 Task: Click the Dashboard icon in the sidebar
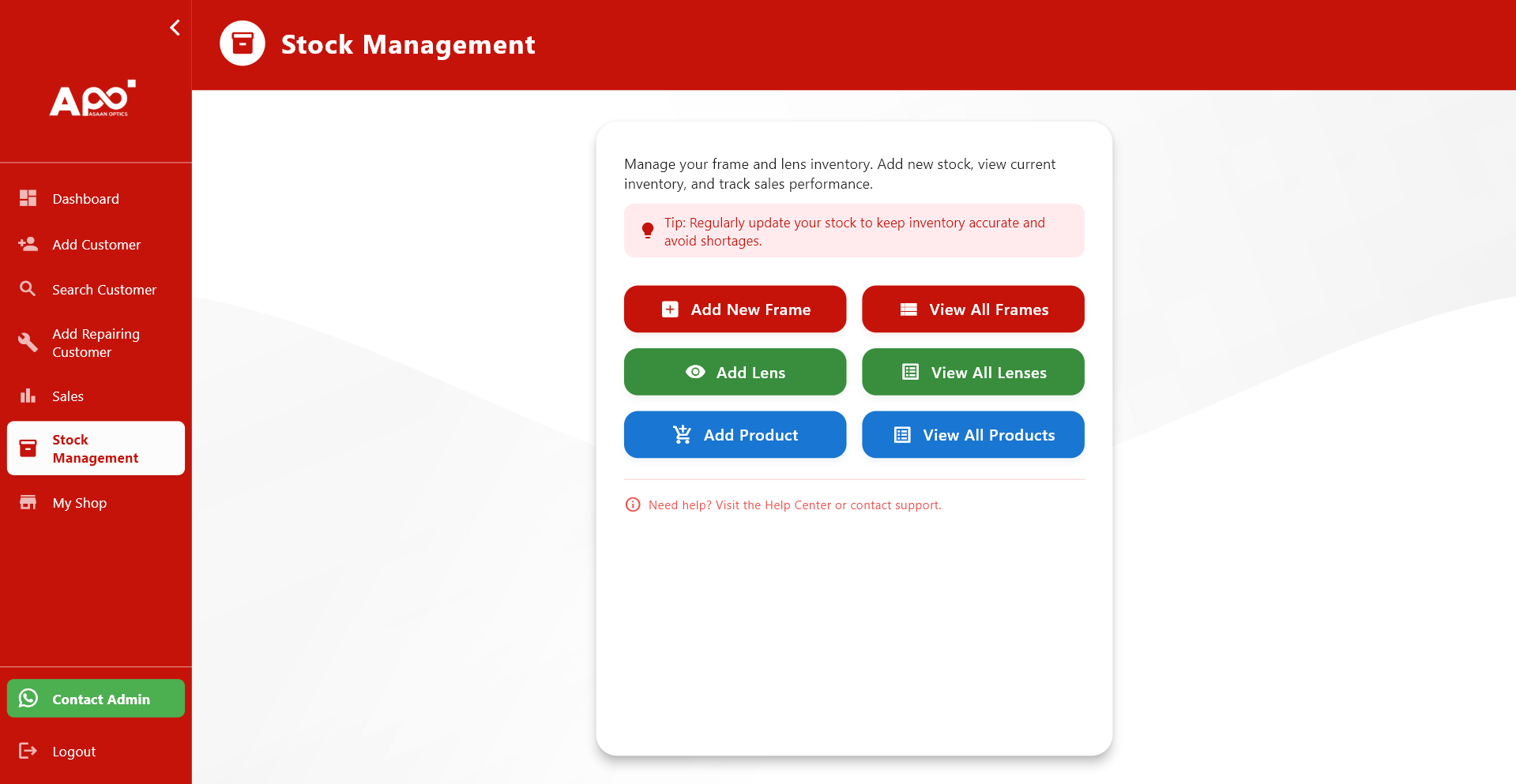pos(28,198)
